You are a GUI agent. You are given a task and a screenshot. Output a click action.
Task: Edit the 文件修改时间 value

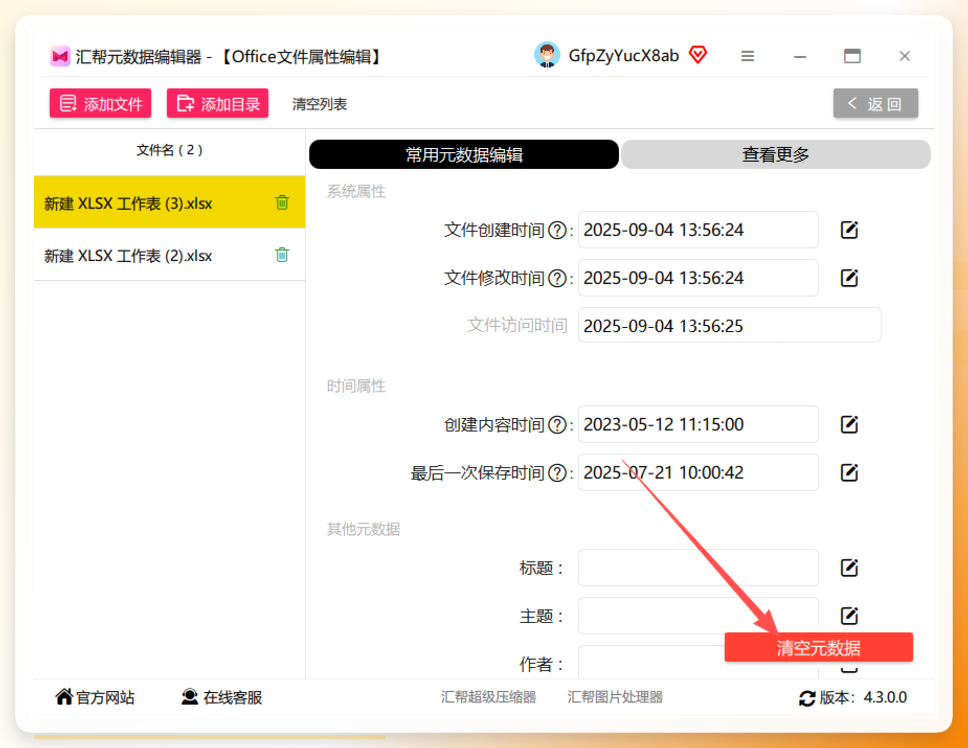849,278
